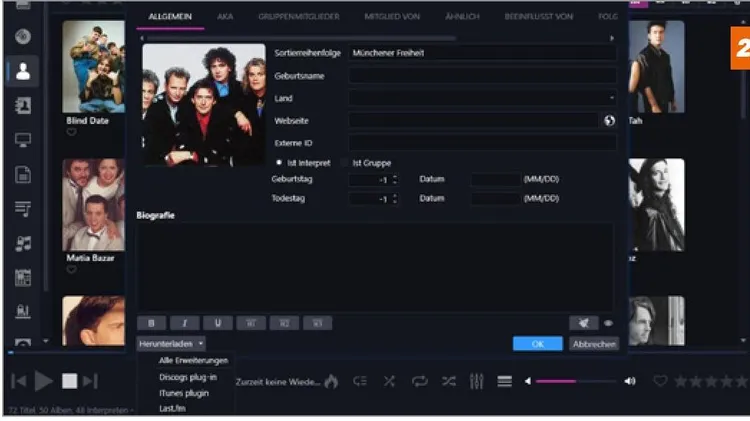Open the artists view in sidebar
Viewport: 750px width, 421px height.
[22, 71]
